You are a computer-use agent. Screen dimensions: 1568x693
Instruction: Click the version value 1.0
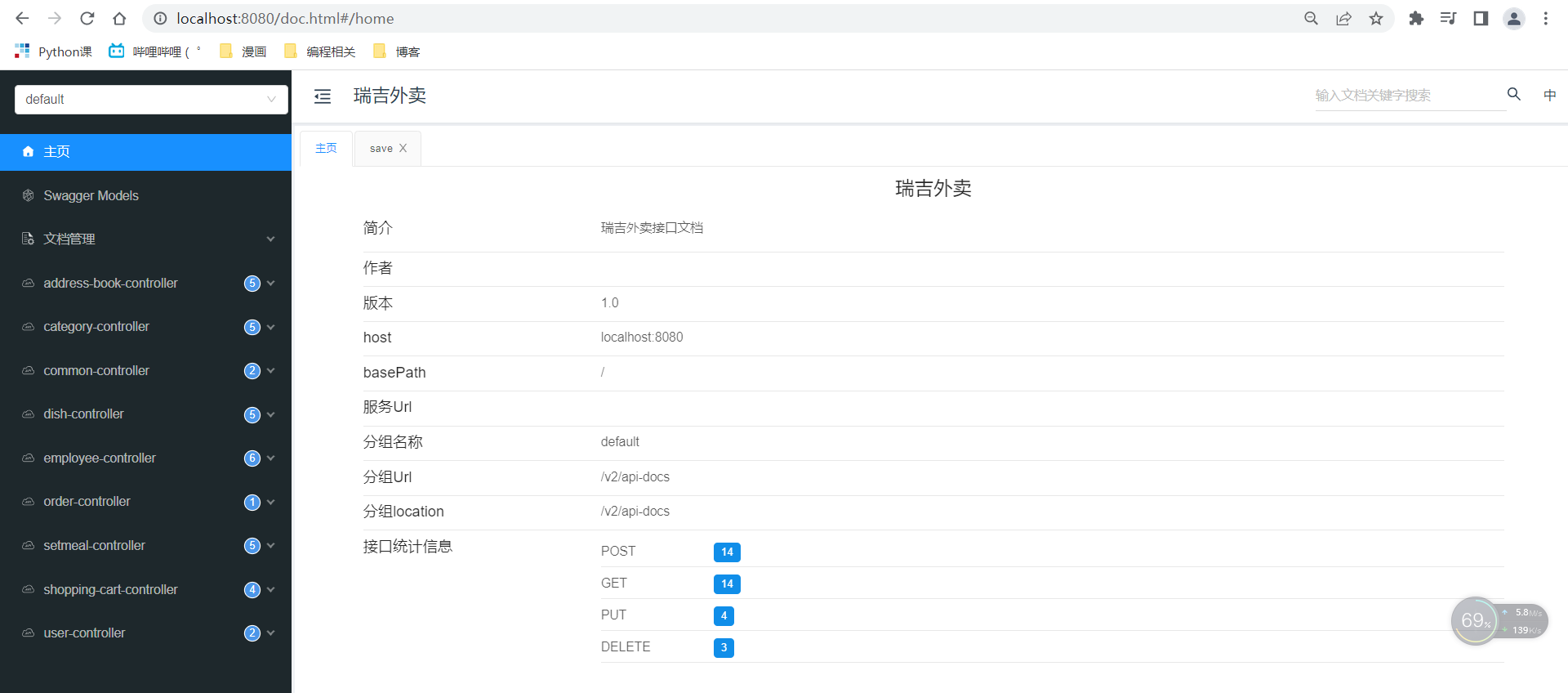tap(610, 302)
